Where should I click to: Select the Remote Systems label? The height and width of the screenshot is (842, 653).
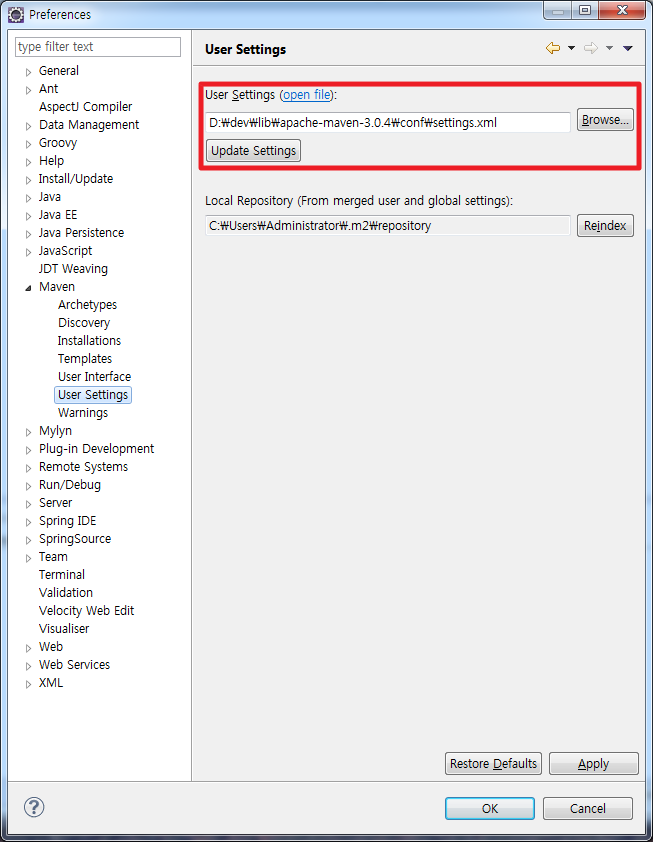83,467
